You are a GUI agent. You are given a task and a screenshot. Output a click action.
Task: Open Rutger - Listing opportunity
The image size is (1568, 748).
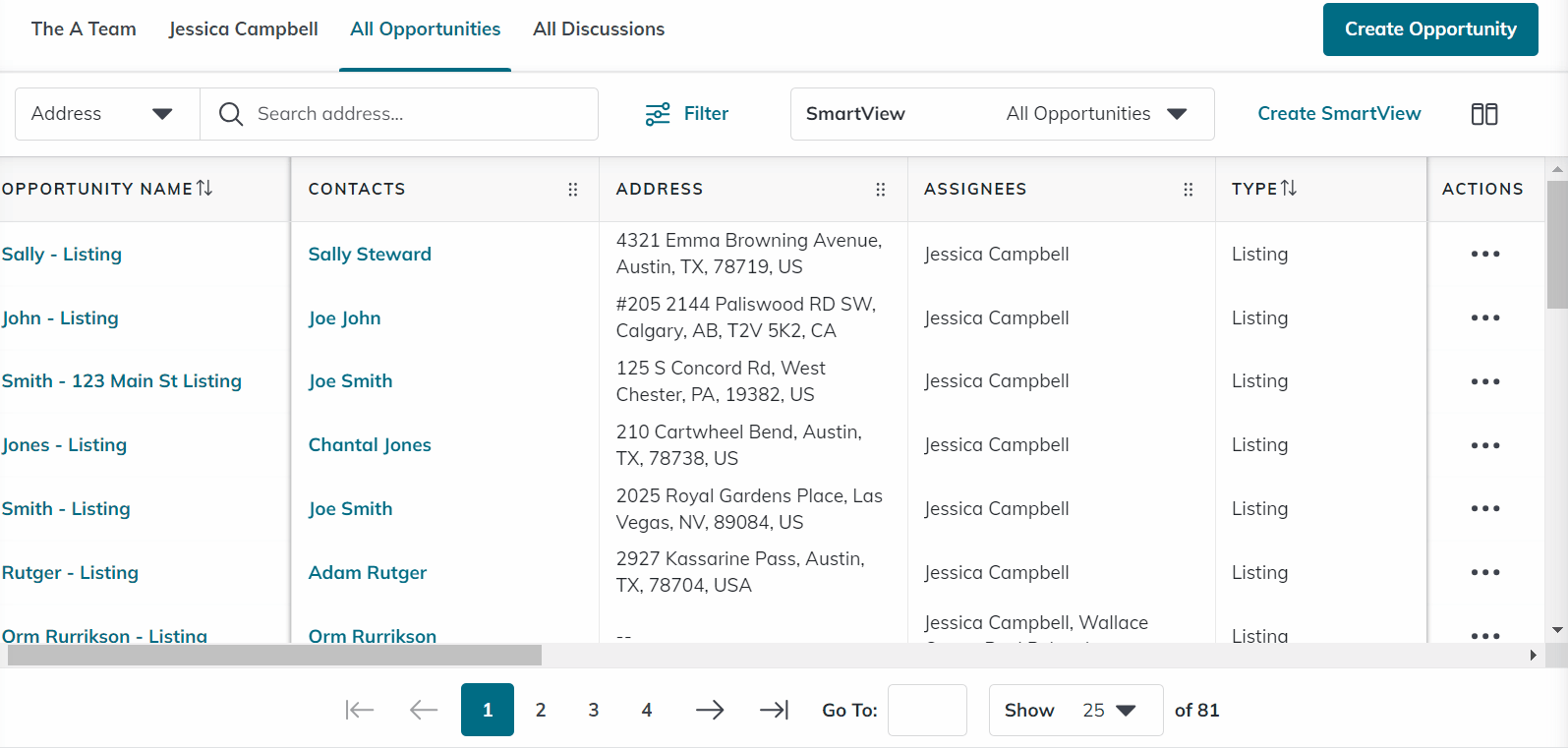(x=70, y=573)
